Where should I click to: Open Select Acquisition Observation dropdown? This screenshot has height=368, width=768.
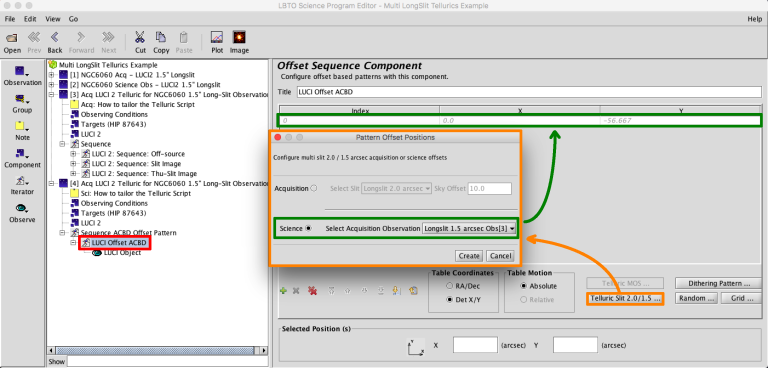(x=469, y=228)
